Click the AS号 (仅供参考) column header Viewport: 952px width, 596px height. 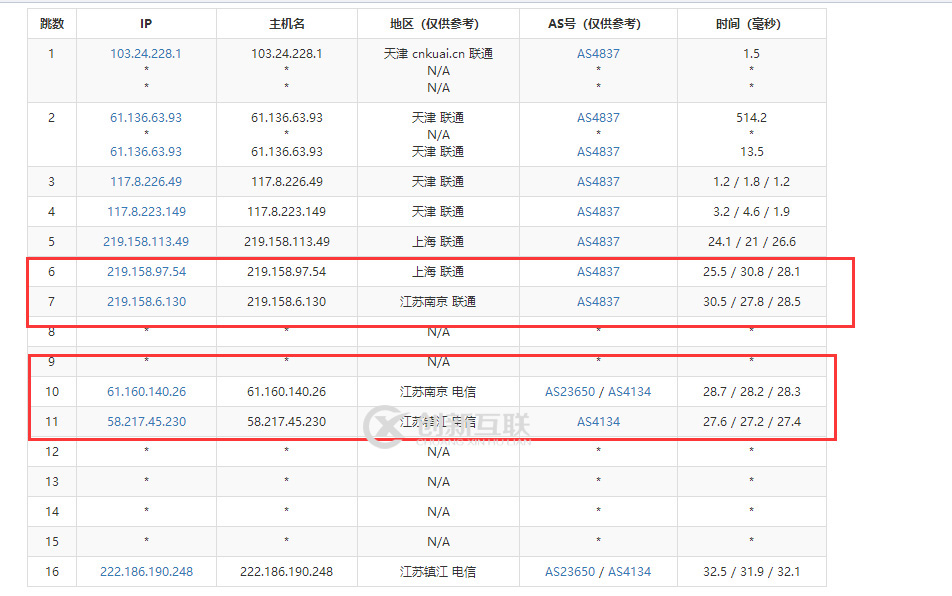[598, 24]
